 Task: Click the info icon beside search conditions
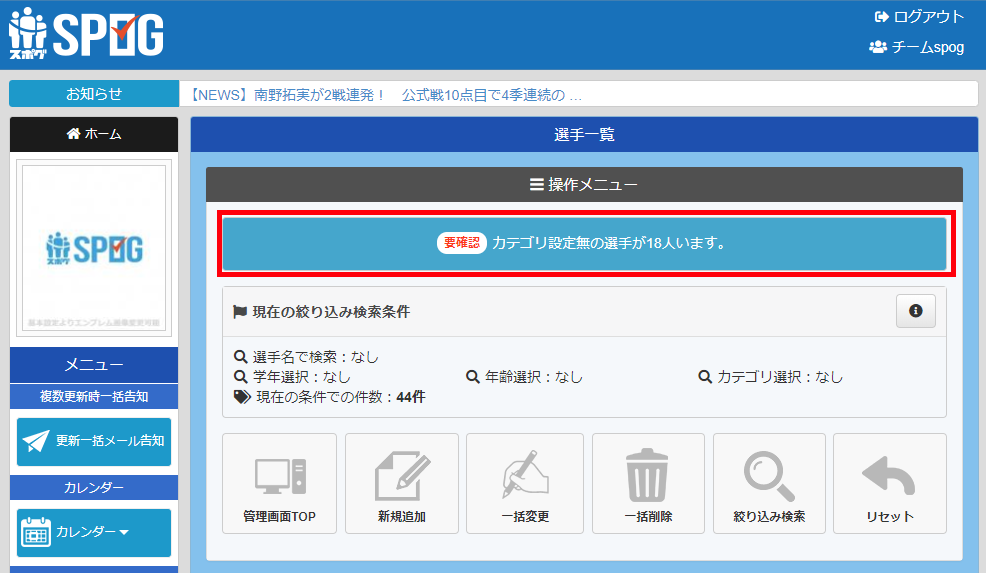[915, 311]
